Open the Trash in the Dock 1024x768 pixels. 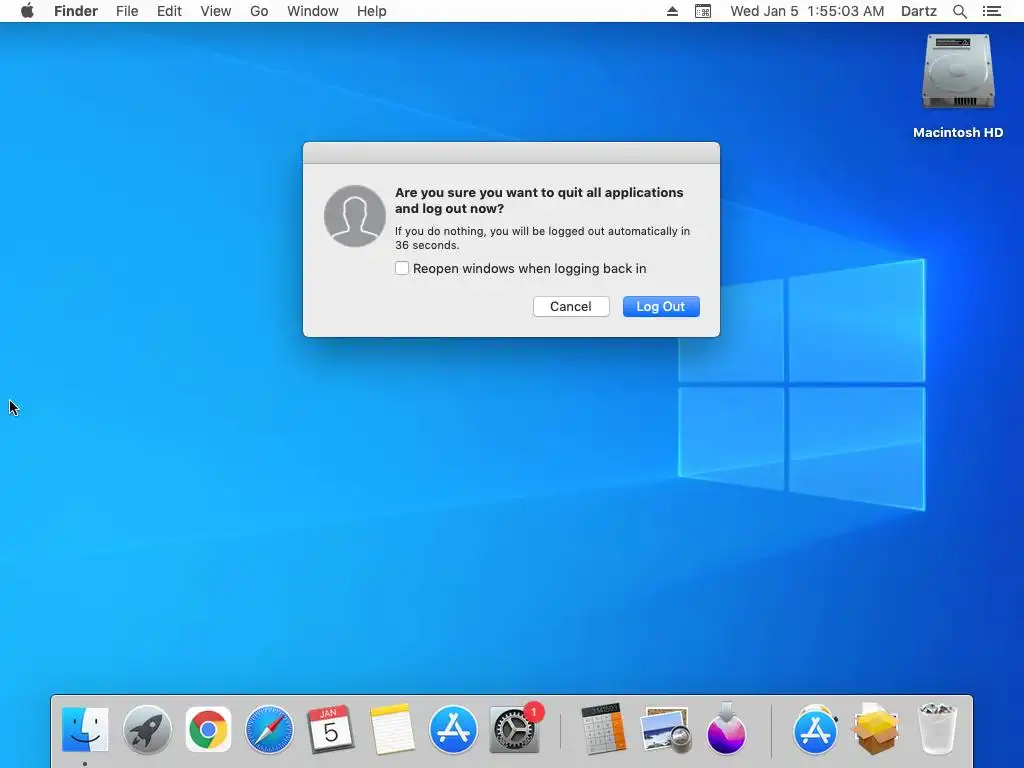[938, 729]
